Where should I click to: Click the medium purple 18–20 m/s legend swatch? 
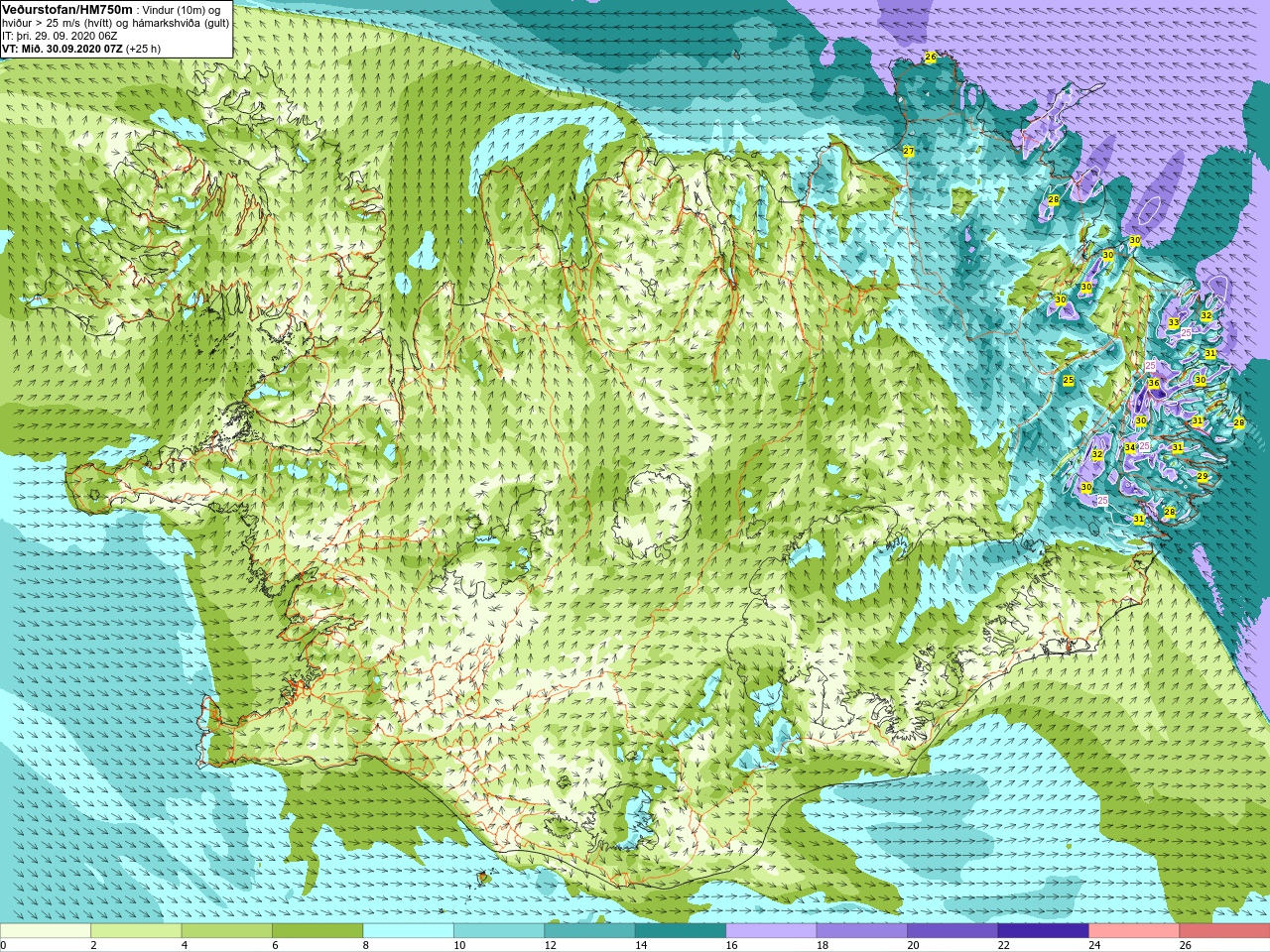[862, 931]
